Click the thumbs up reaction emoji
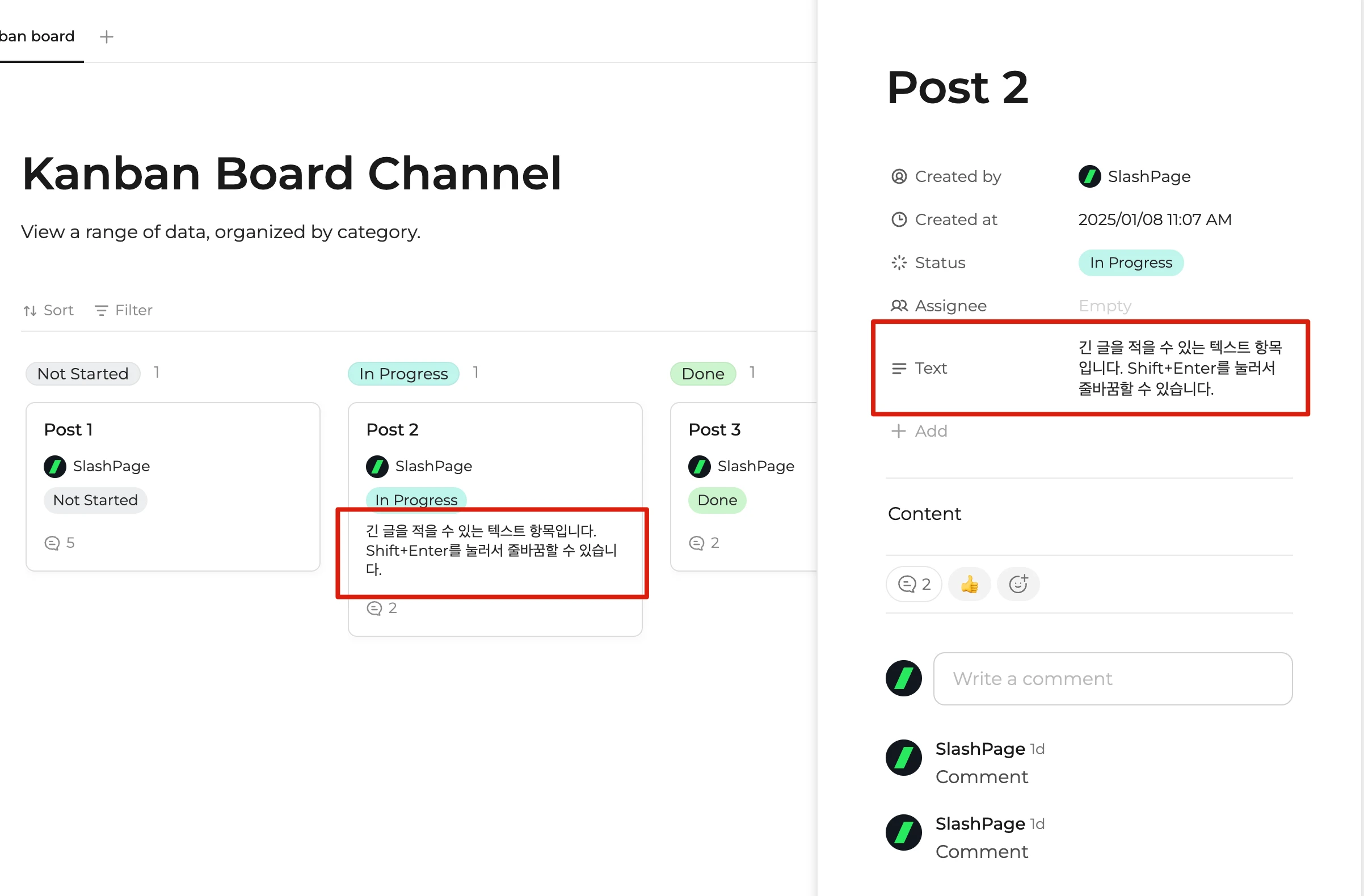 (x=969, y=584)
